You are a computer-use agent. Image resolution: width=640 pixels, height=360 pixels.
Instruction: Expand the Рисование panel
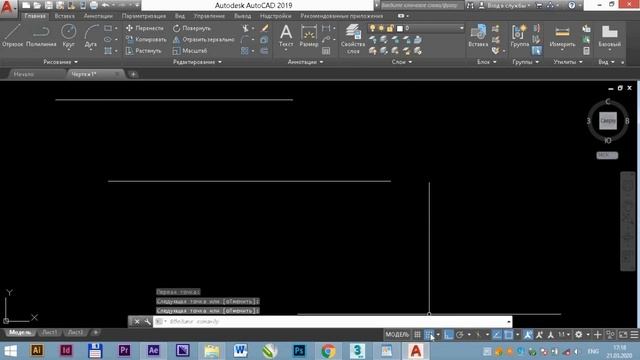coord(60,62)
